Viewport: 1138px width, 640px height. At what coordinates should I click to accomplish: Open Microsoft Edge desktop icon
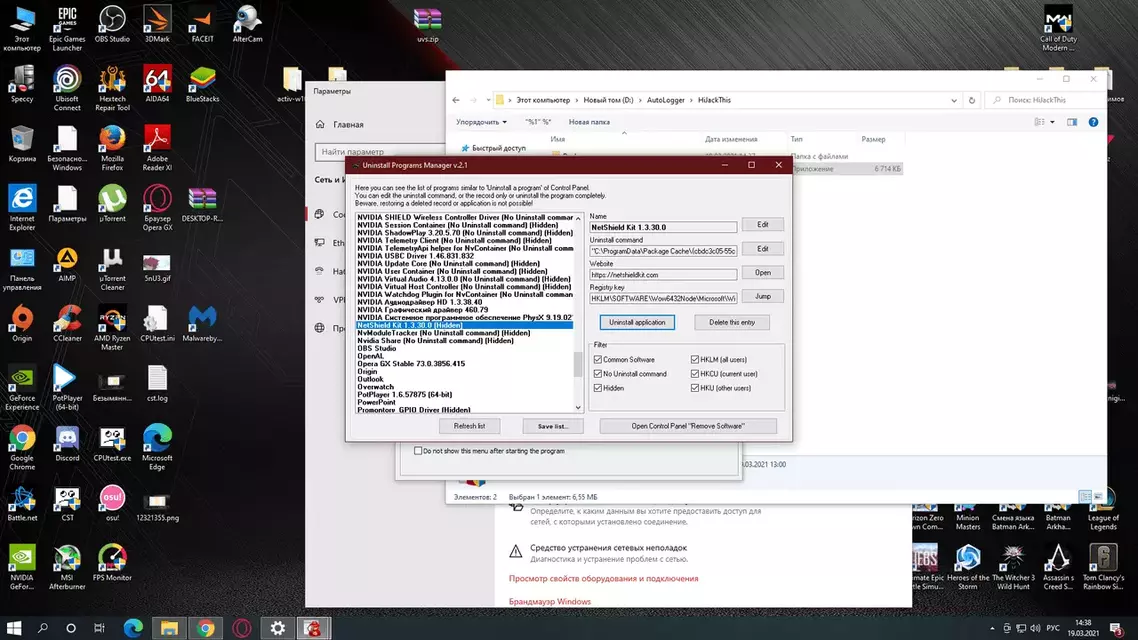[157, 447]
